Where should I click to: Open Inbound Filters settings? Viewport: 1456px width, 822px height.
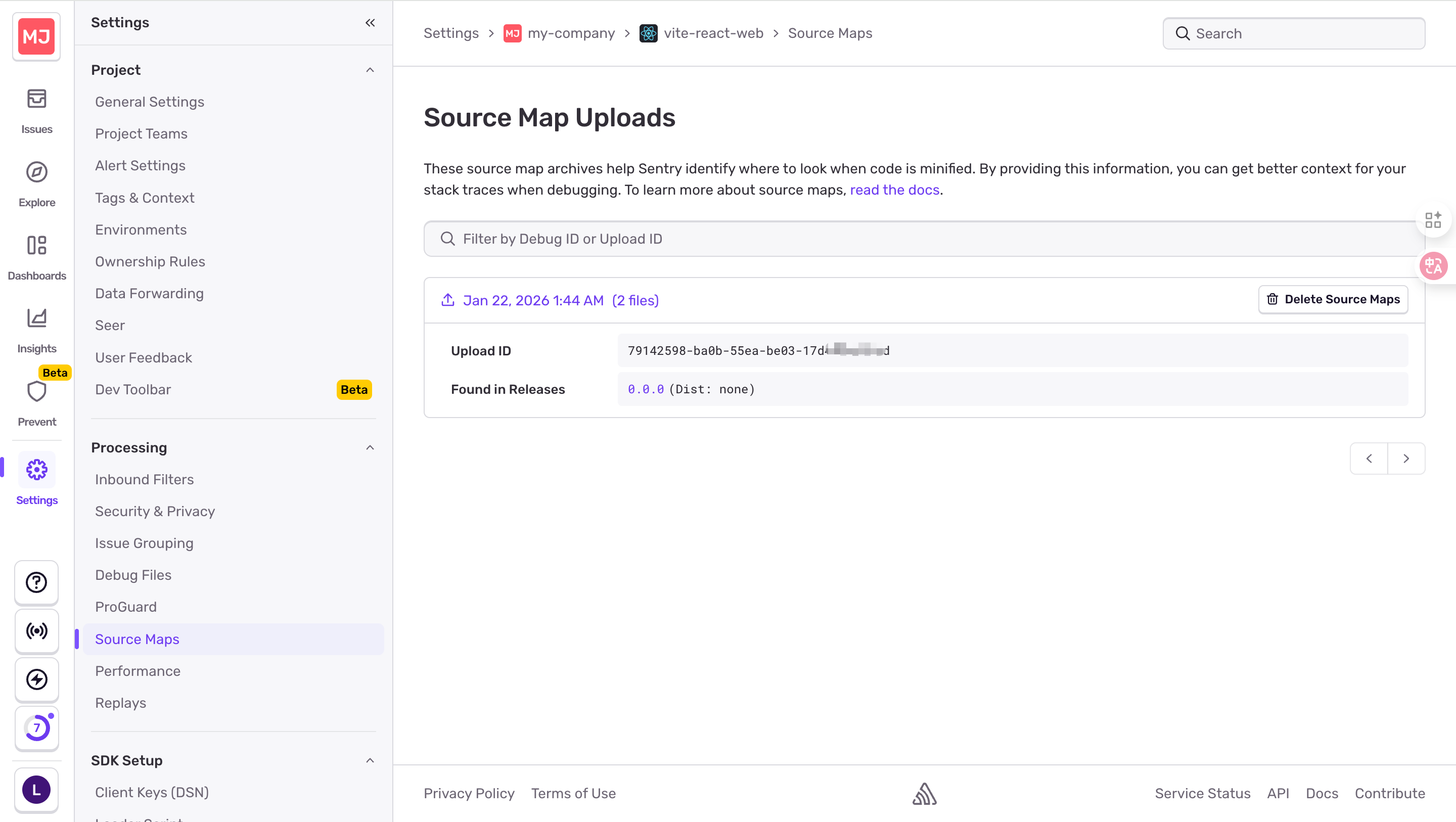tap(144, 479)
